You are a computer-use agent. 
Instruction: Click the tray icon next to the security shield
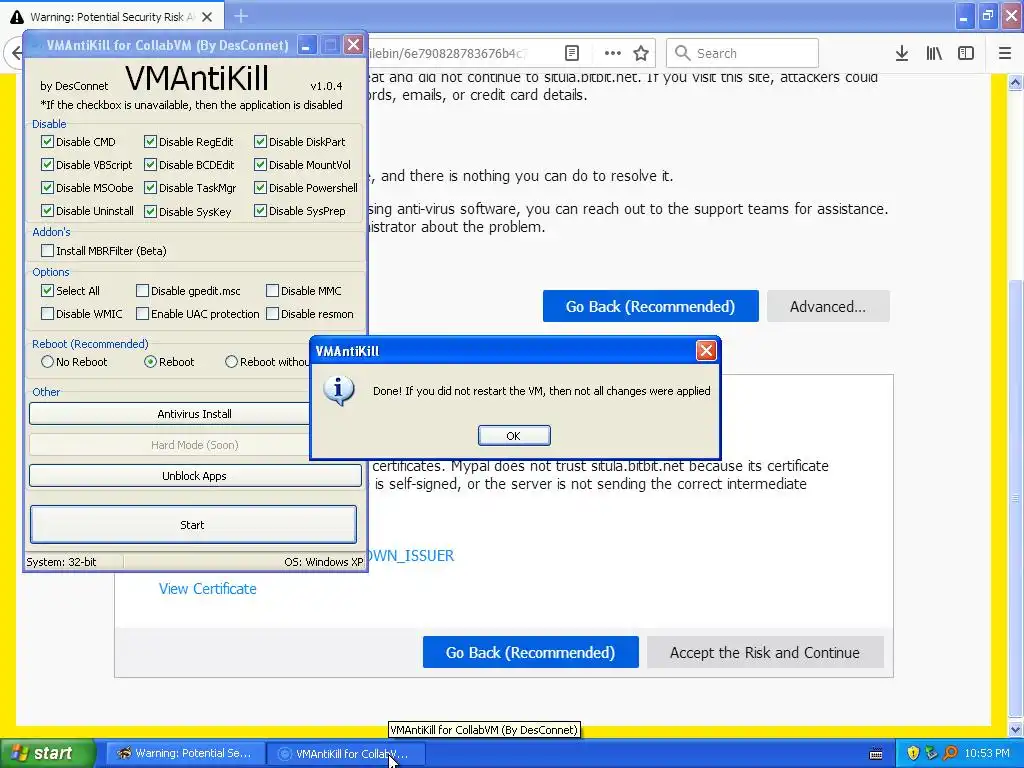931,753
